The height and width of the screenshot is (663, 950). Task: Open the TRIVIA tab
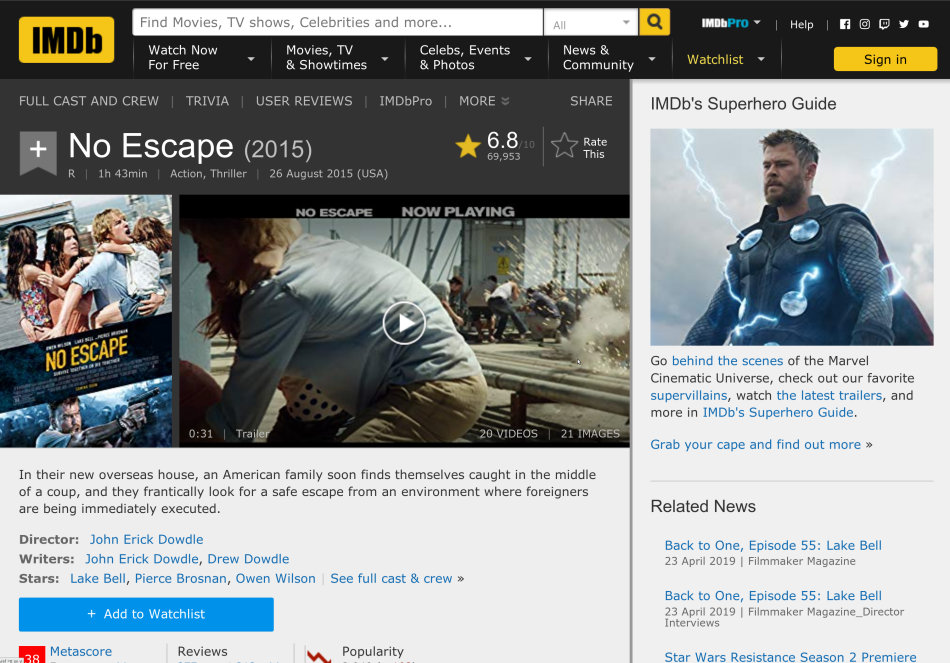point(207,101)
